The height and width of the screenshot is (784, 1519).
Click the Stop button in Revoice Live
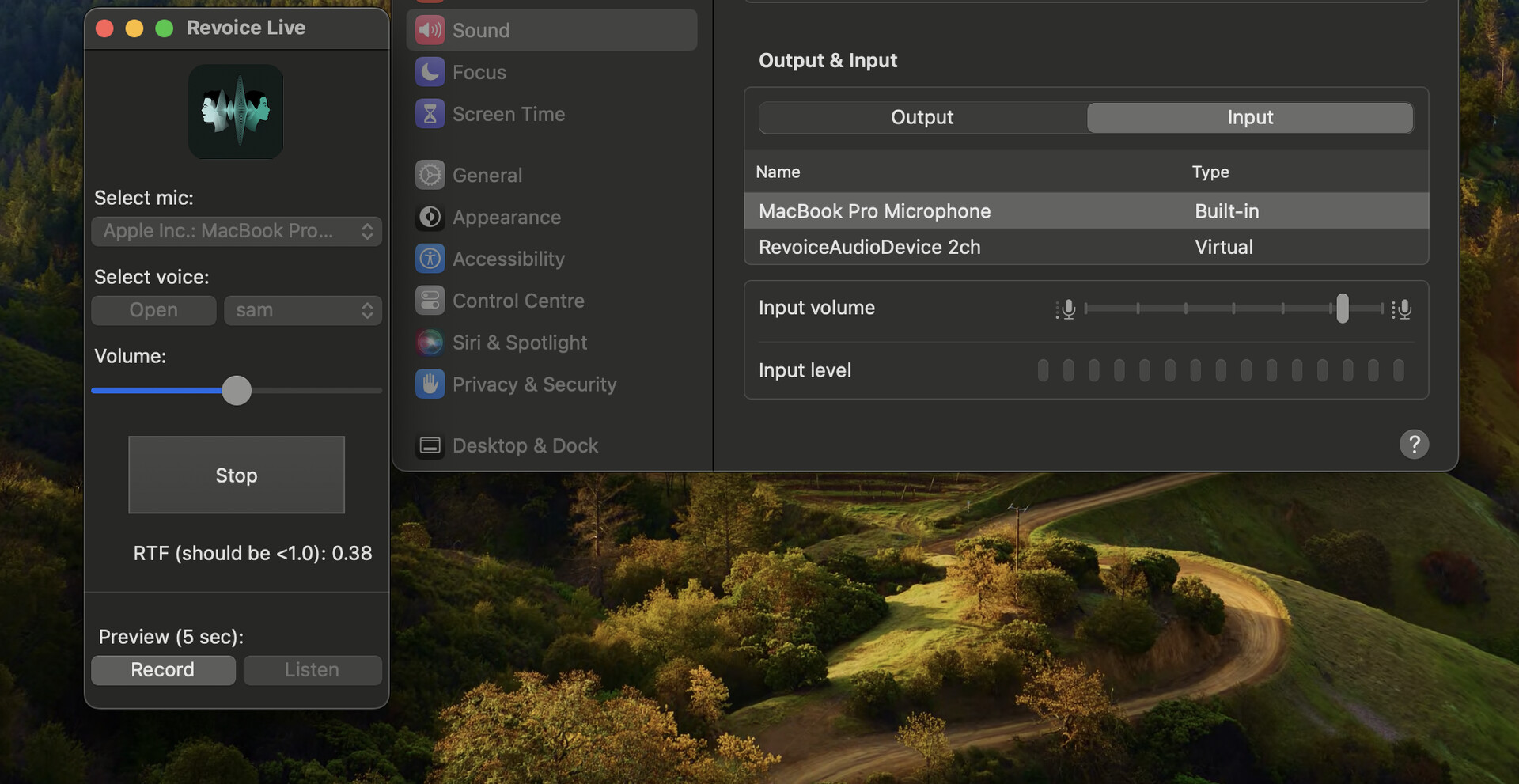point(237,475)
